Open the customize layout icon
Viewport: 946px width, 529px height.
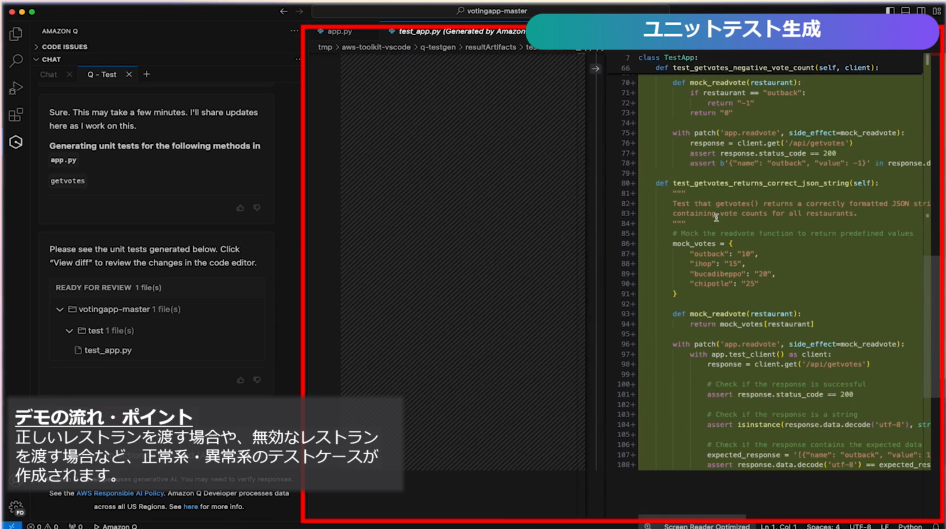click(x=937, y=11)
